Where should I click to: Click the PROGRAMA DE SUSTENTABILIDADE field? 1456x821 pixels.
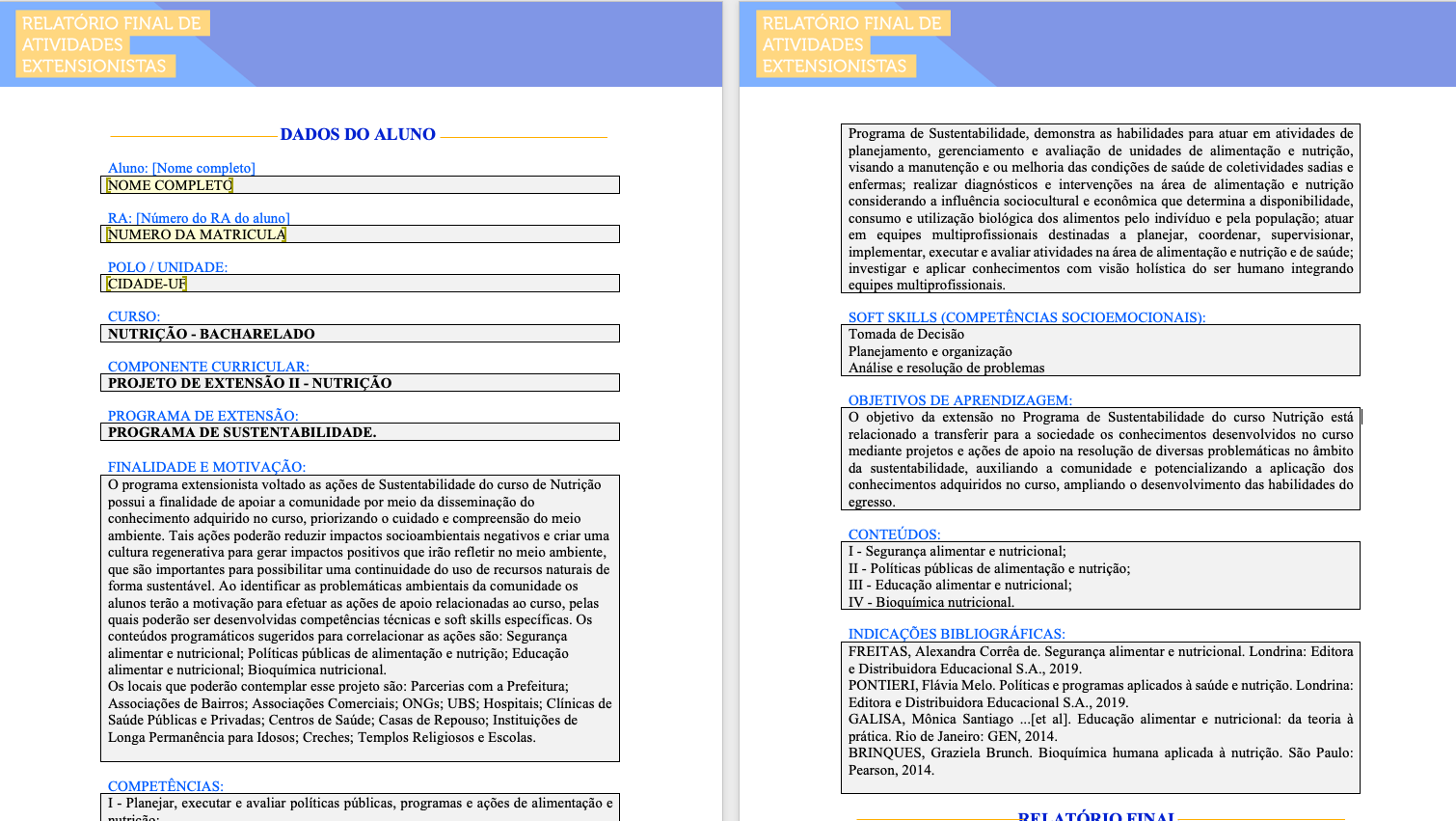tap(360, 432)
